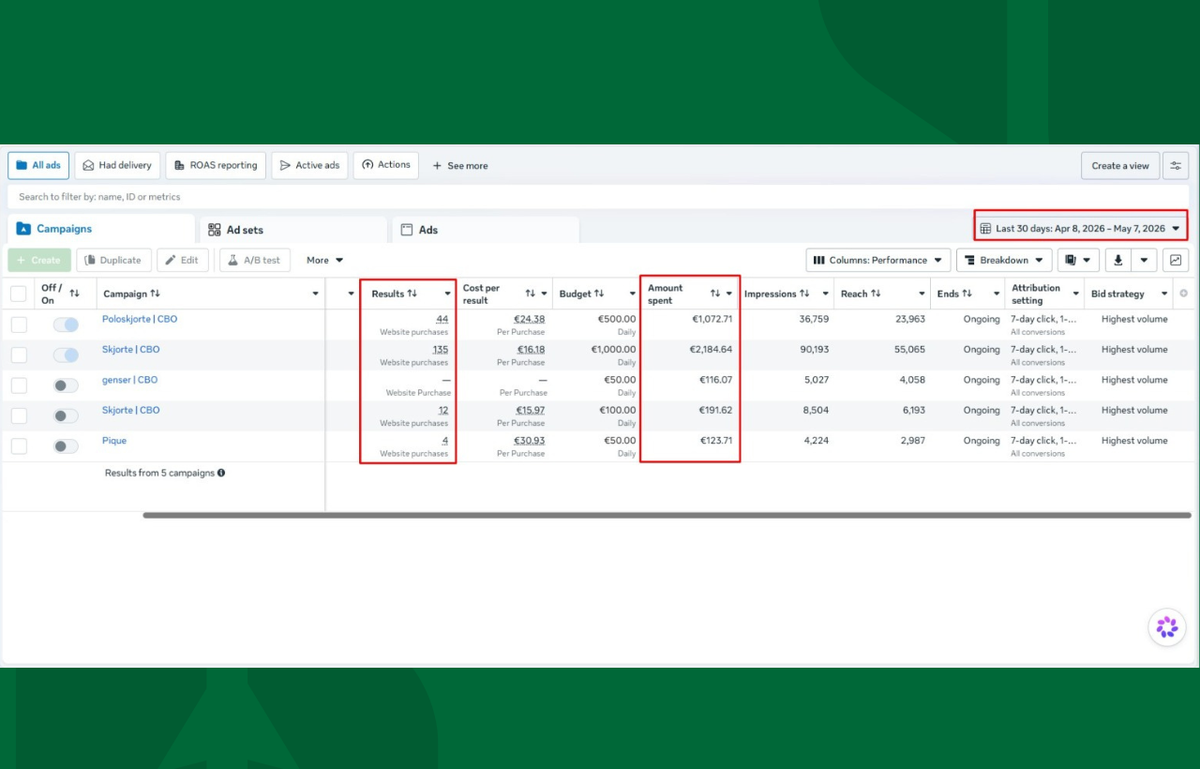Sort the Budget column with its arrows
The width and height of the screenshot is (1200, 769).
point(599,294)
